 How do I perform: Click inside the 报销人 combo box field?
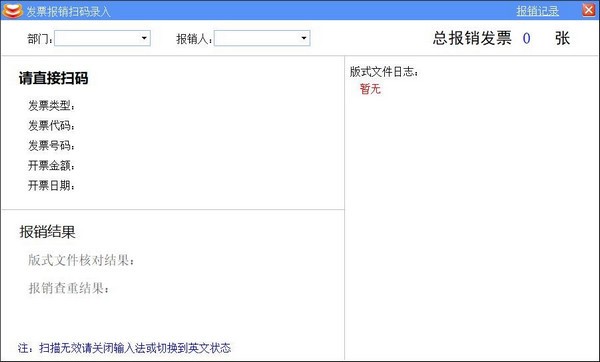[262, 38]
